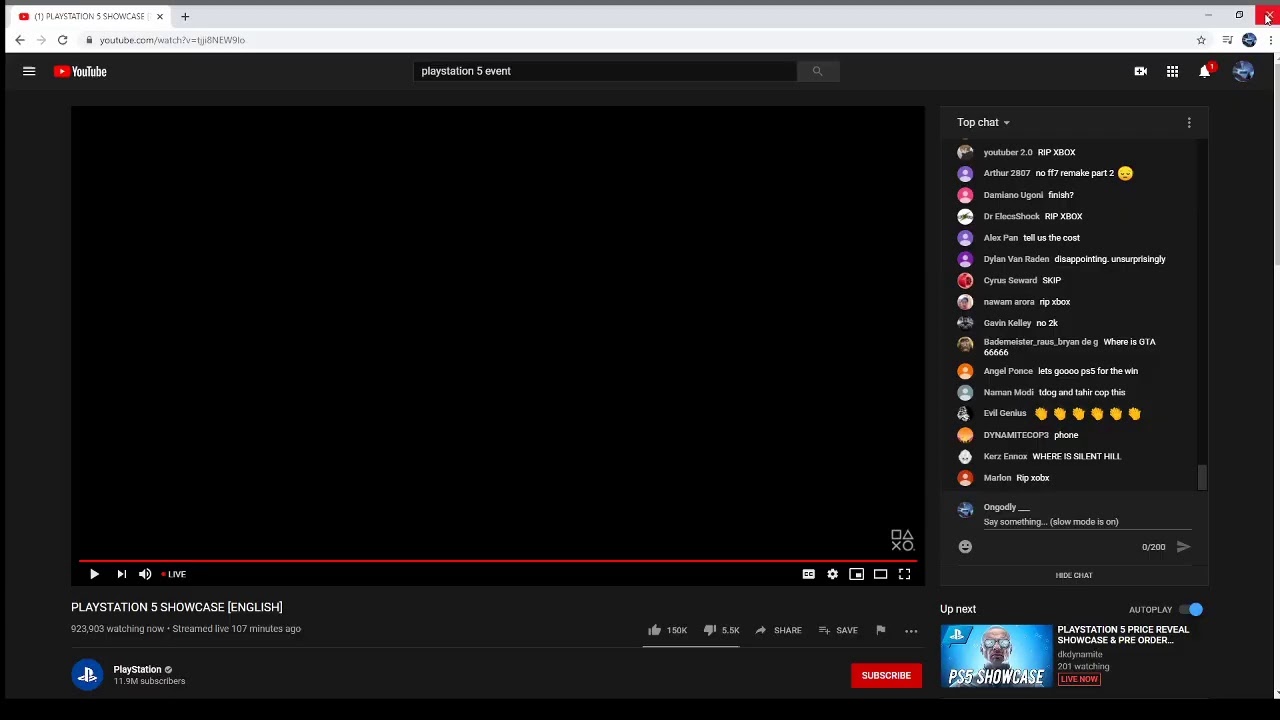Expand the Top chat dropdown

(983, 122)
